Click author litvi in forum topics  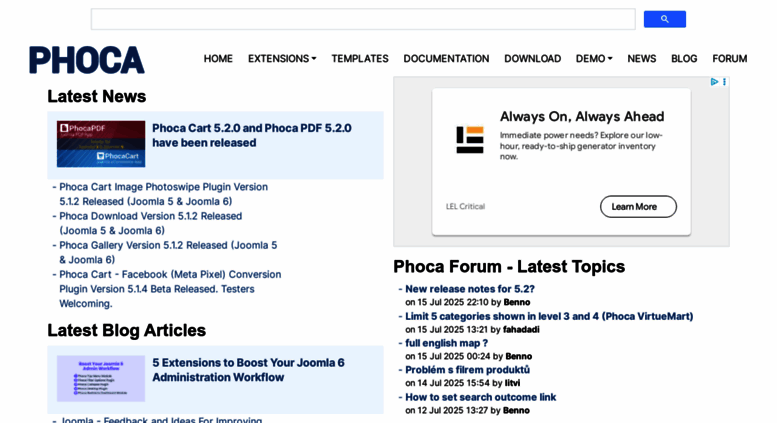pyautogui.click(x=512, y=383)
